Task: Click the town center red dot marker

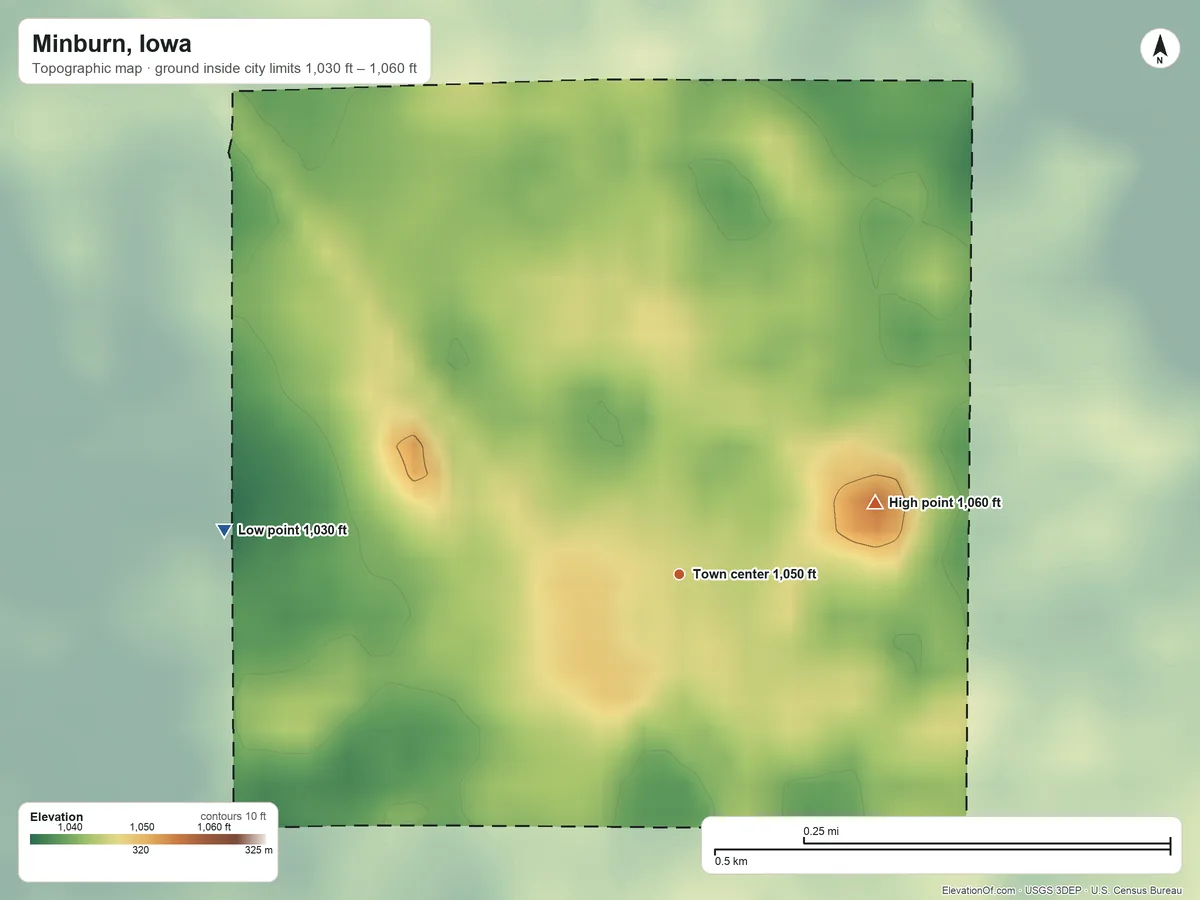Action: click(679, 574)
